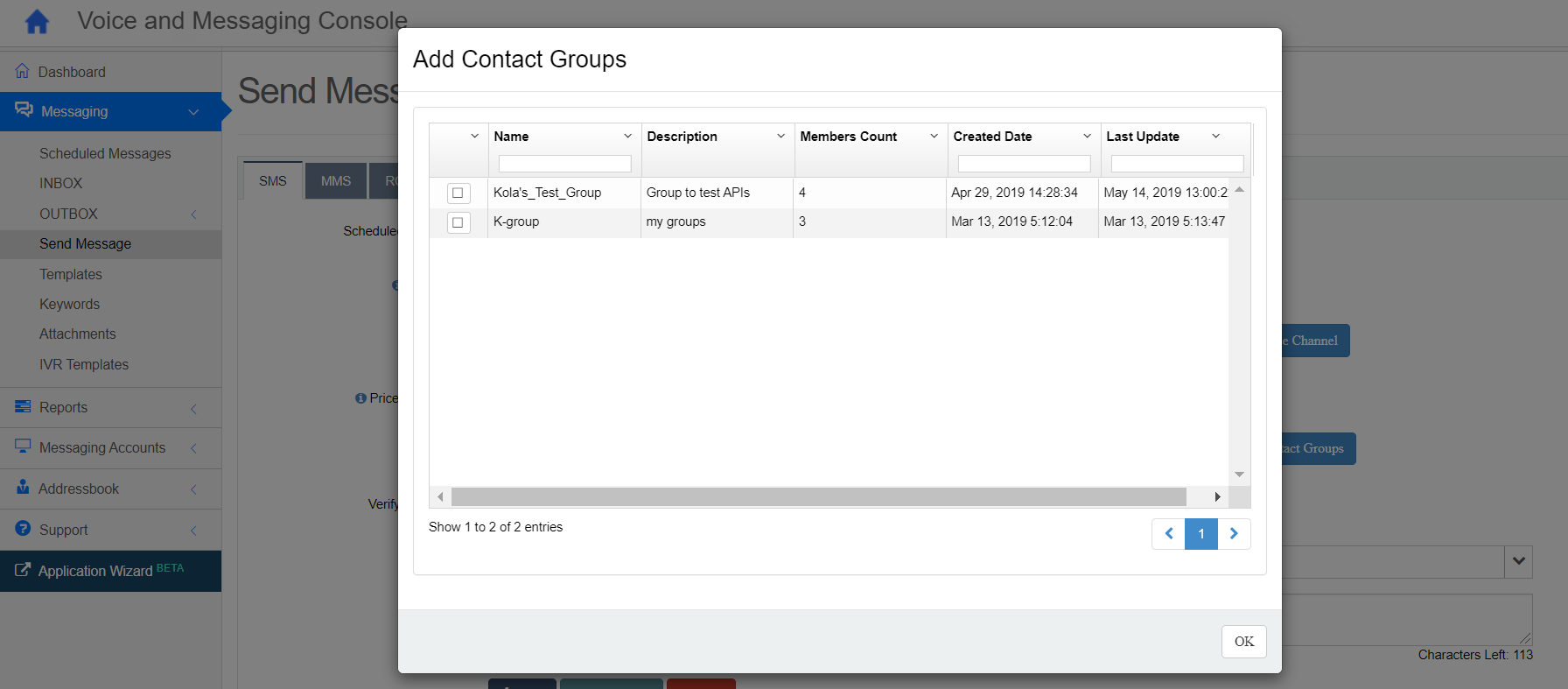Click the Created Date filter input field
The width and height of the screenshot is (1568, 689).
[x=1024, y=164]
